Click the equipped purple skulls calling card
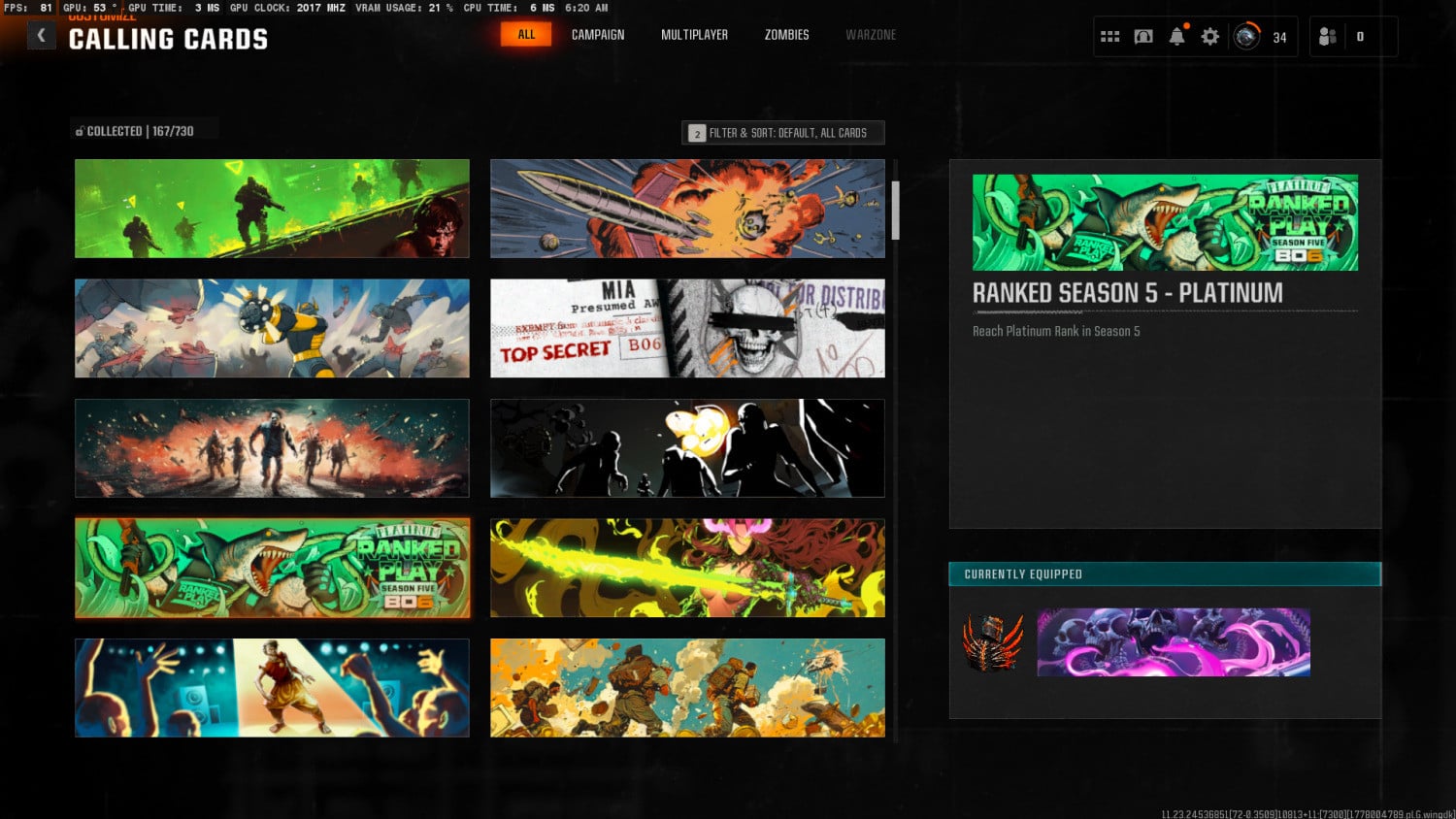The image size is (1456, 819). [1174, 642]
